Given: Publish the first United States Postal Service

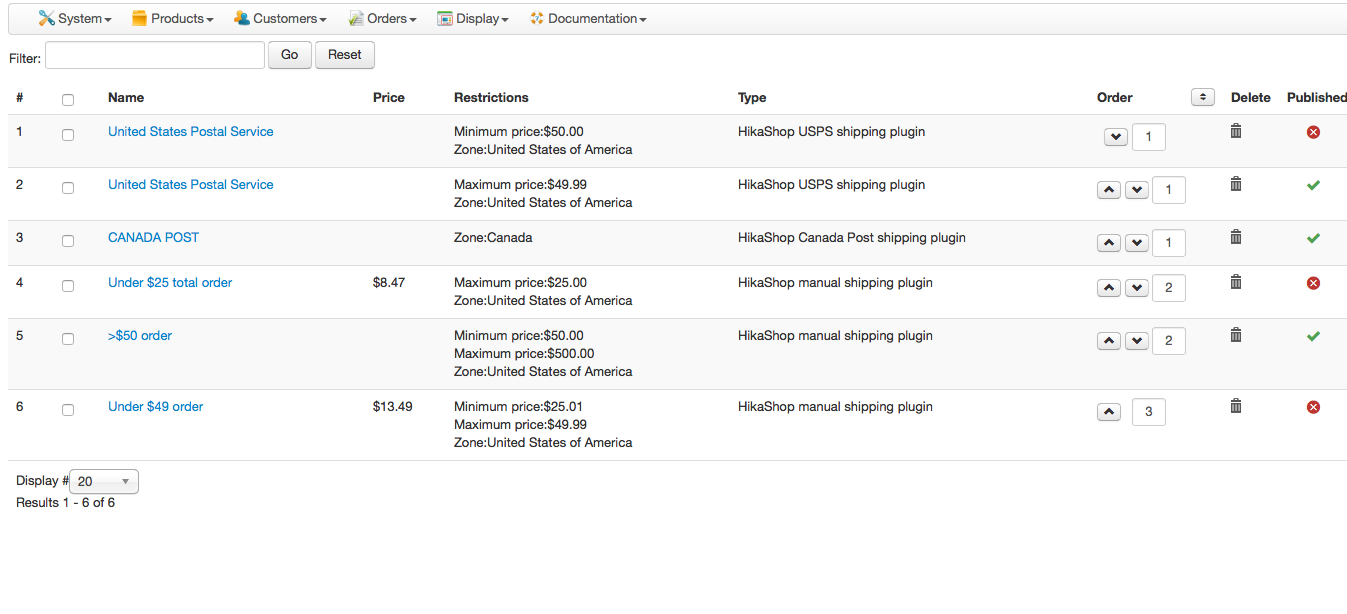Looking at the screenshot, I should [1313, 132].
